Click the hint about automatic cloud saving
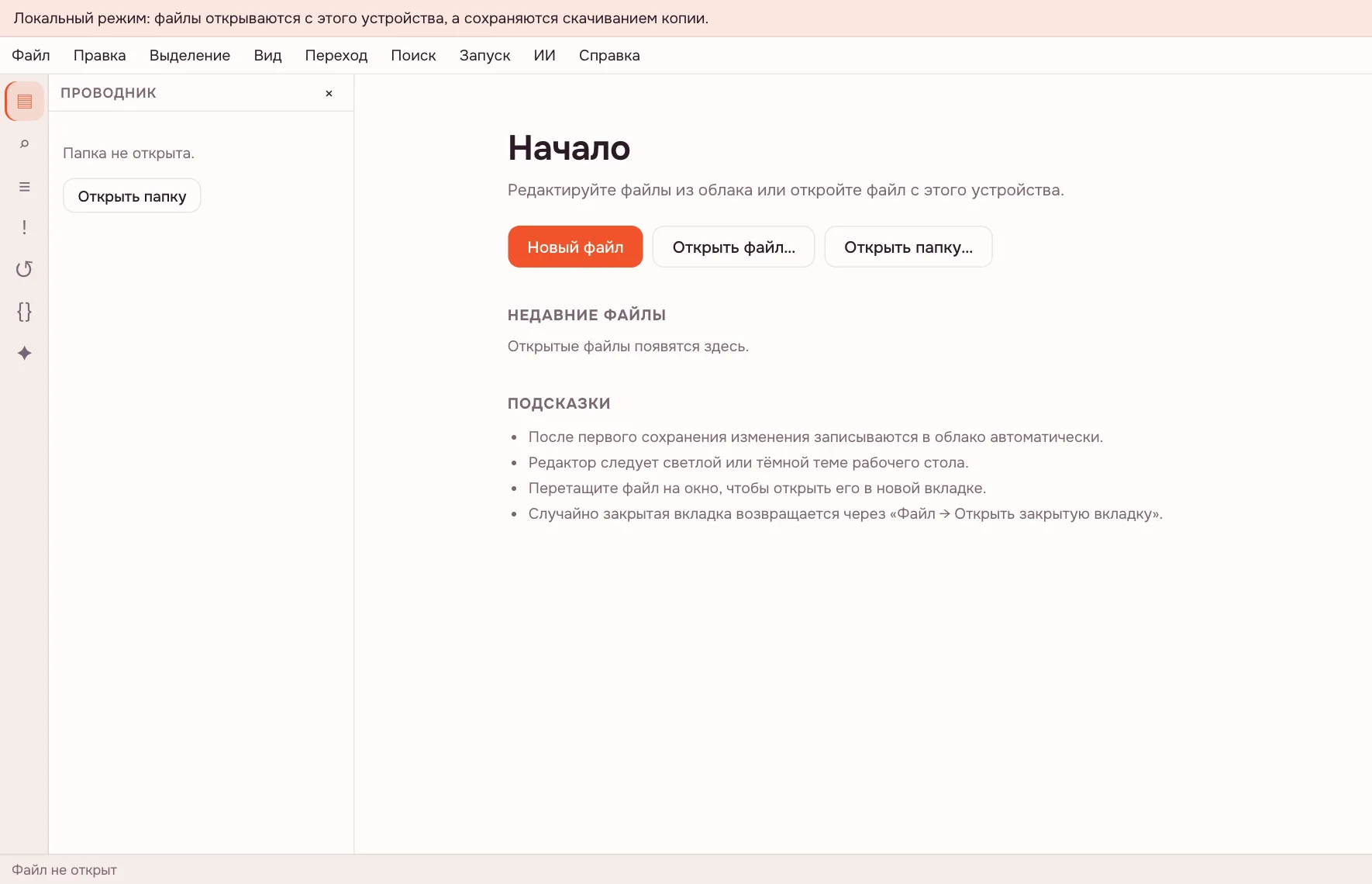 815,437
